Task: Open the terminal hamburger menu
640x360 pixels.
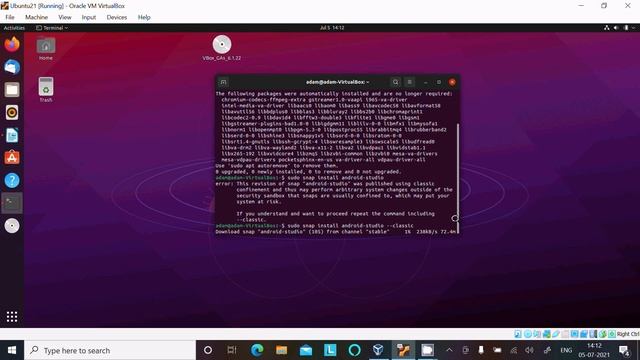Action: click(409, 82)
